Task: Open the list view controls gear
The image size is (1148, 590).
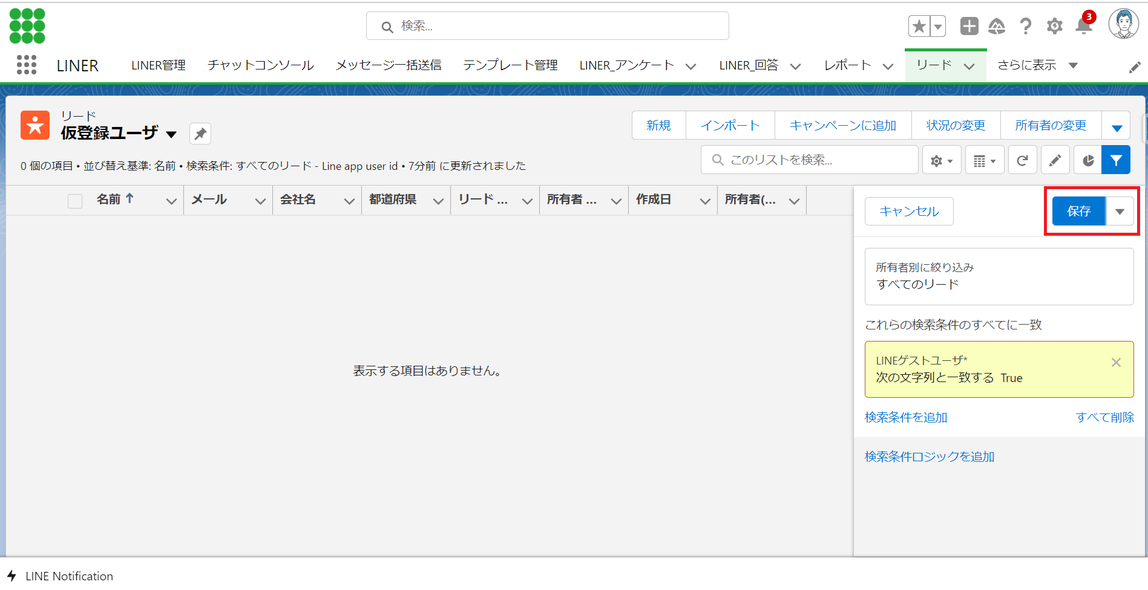Action: 942,160
